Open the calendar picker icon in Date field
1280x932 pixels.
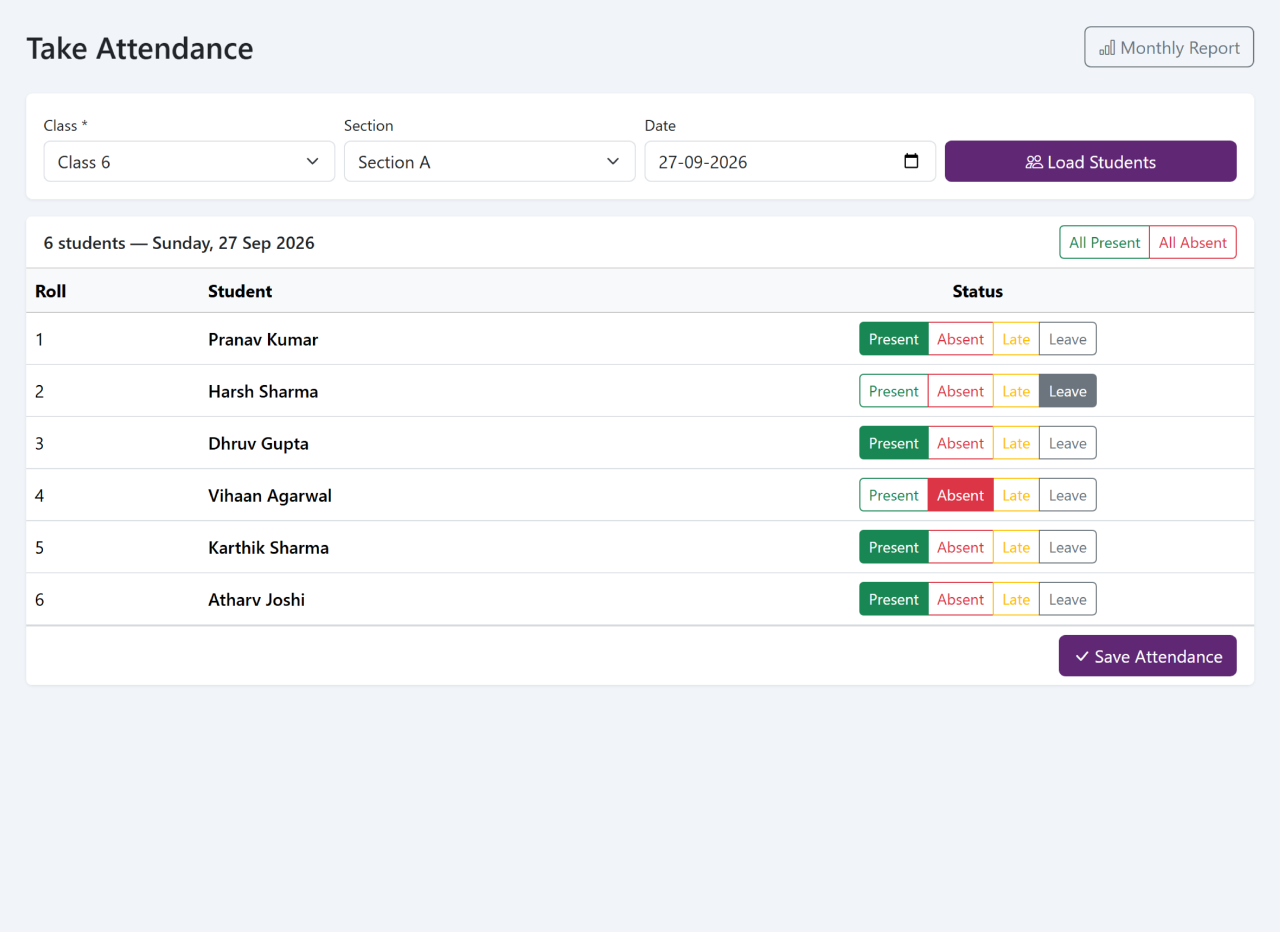(x=911, y=161)
